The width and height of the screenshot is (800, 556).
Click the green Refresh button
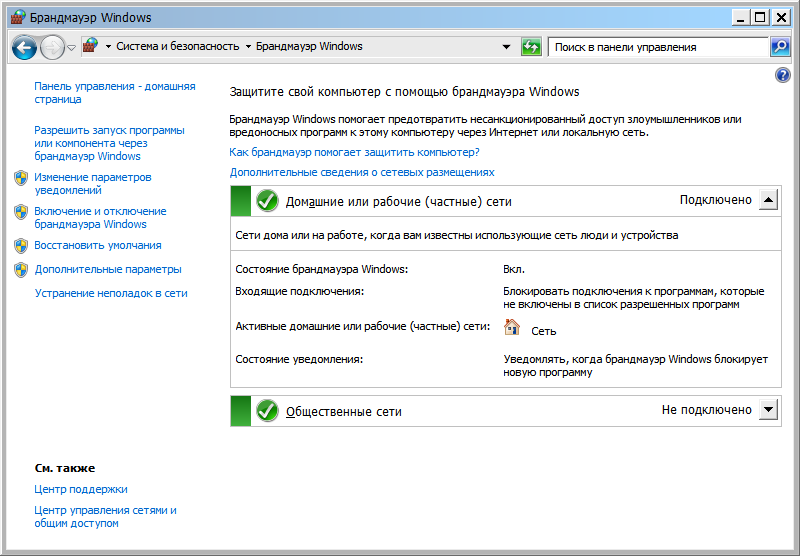[x=531, y=47]
